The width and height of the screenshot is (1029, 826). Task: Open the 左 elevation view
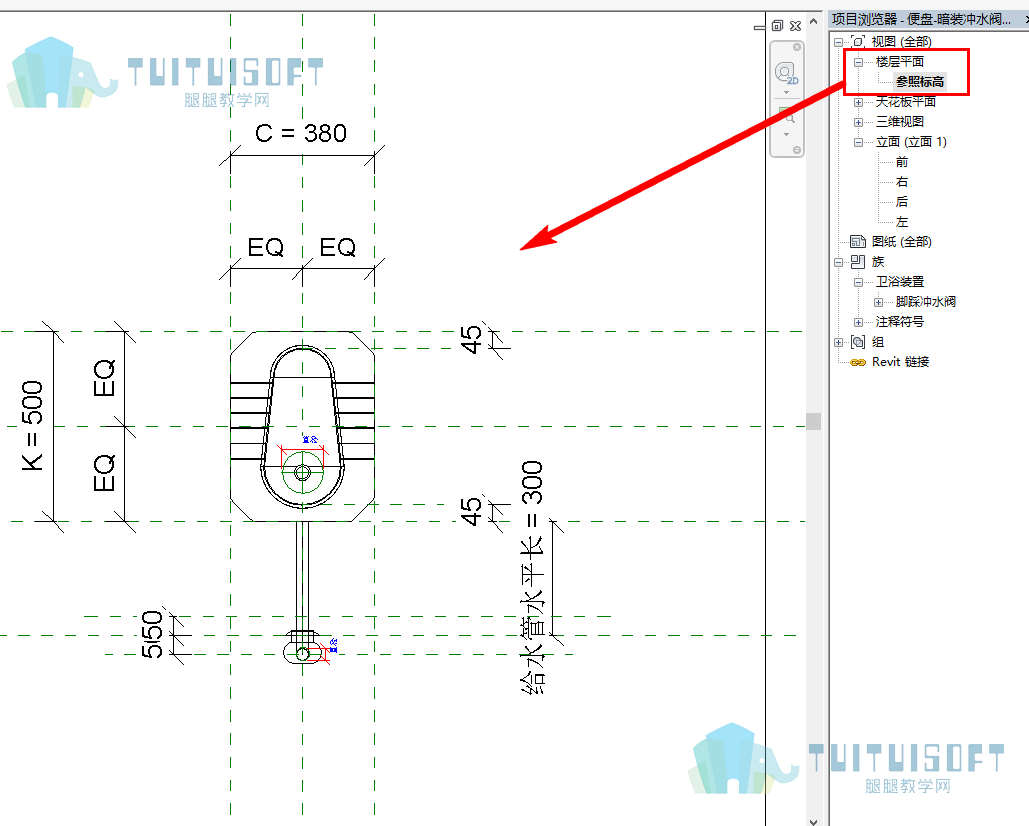[x=902, y=222]
